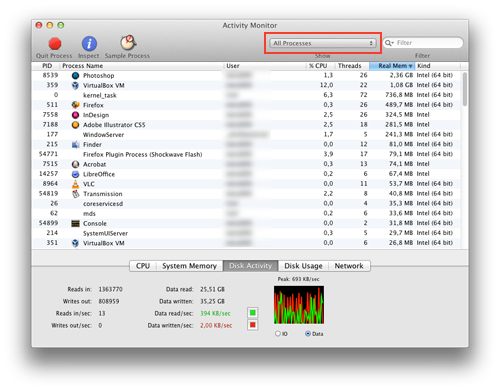Click the 12,0 CPU value for VirtualBox

(x=326, y=85)
